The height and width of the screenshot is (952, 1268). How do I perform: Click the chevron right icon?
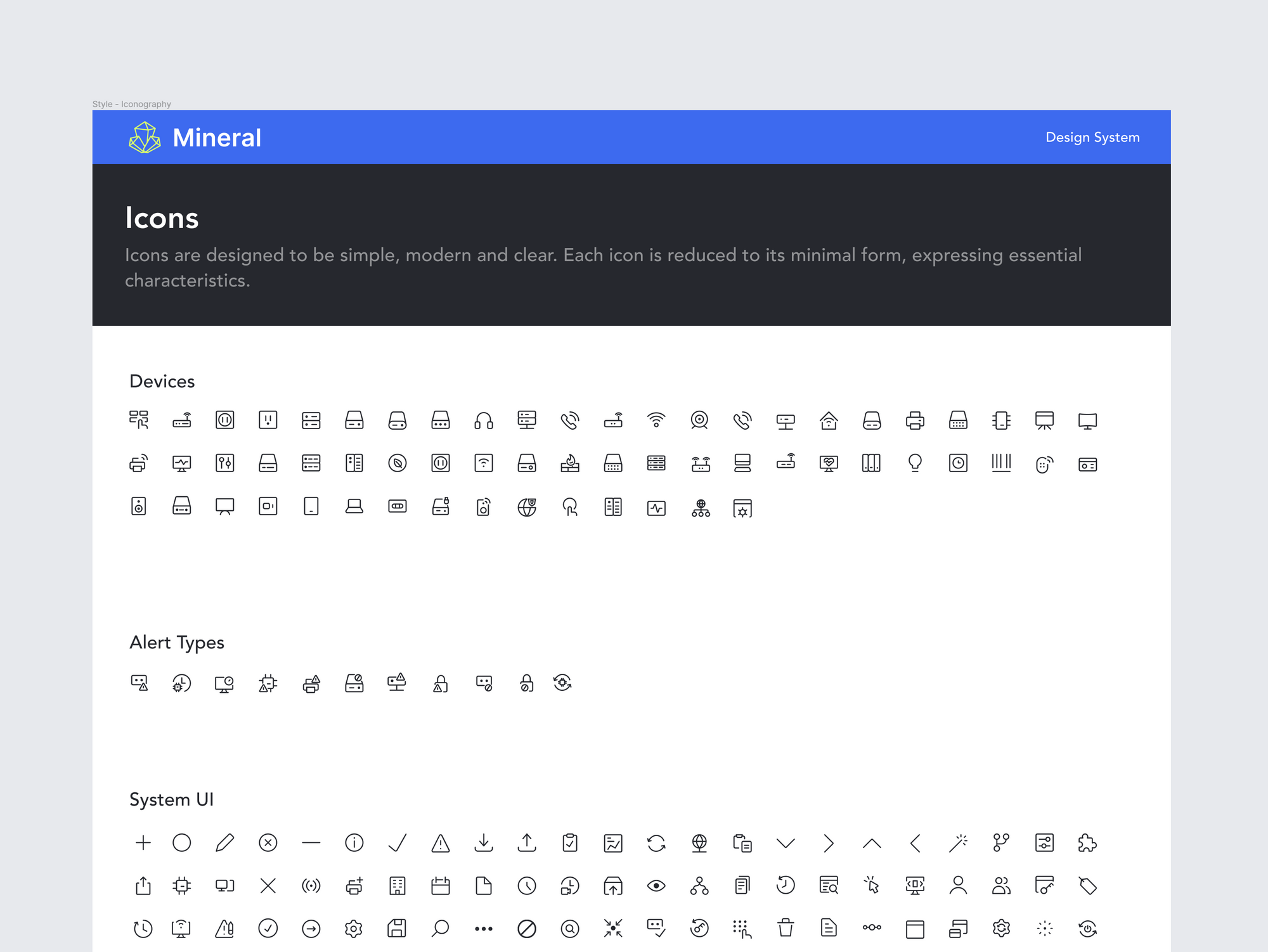(x=829, y=843)
